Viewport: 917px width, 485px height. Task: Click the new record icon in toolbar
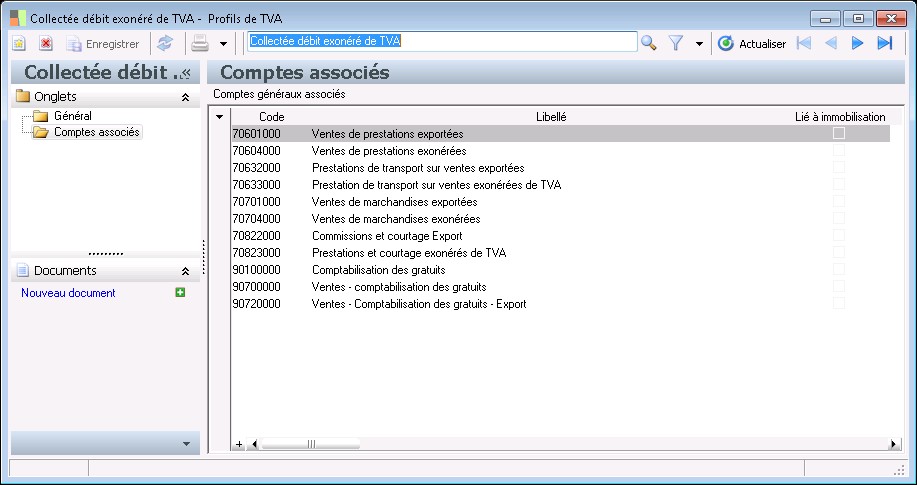(19, 43)
